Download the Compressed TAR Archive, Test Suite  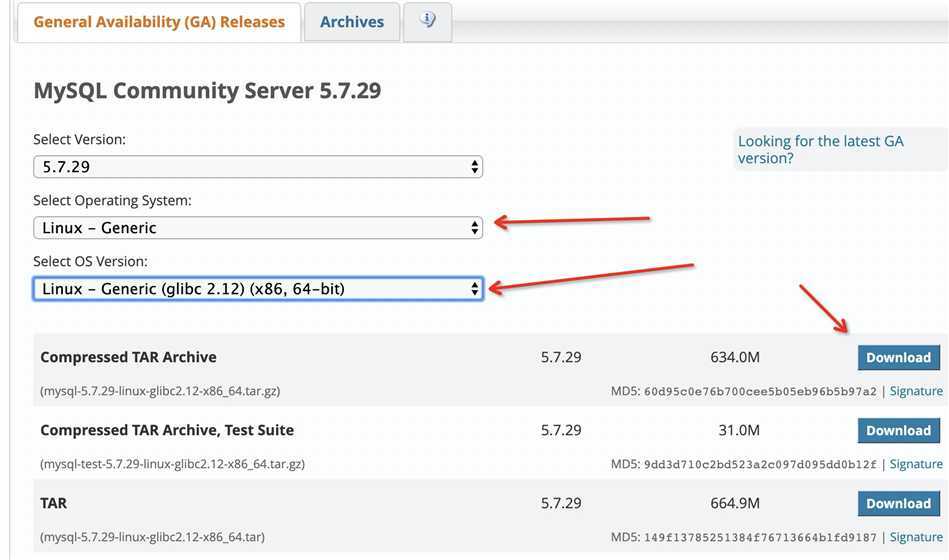[x=898, y=430]
